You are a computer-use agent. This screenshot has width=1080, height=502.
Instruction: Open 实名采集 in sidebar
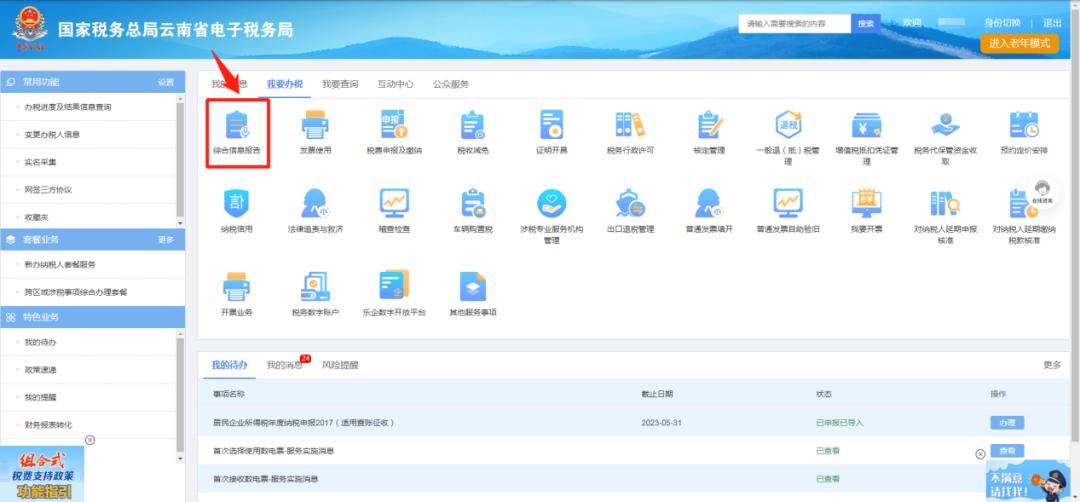[41, 163]
